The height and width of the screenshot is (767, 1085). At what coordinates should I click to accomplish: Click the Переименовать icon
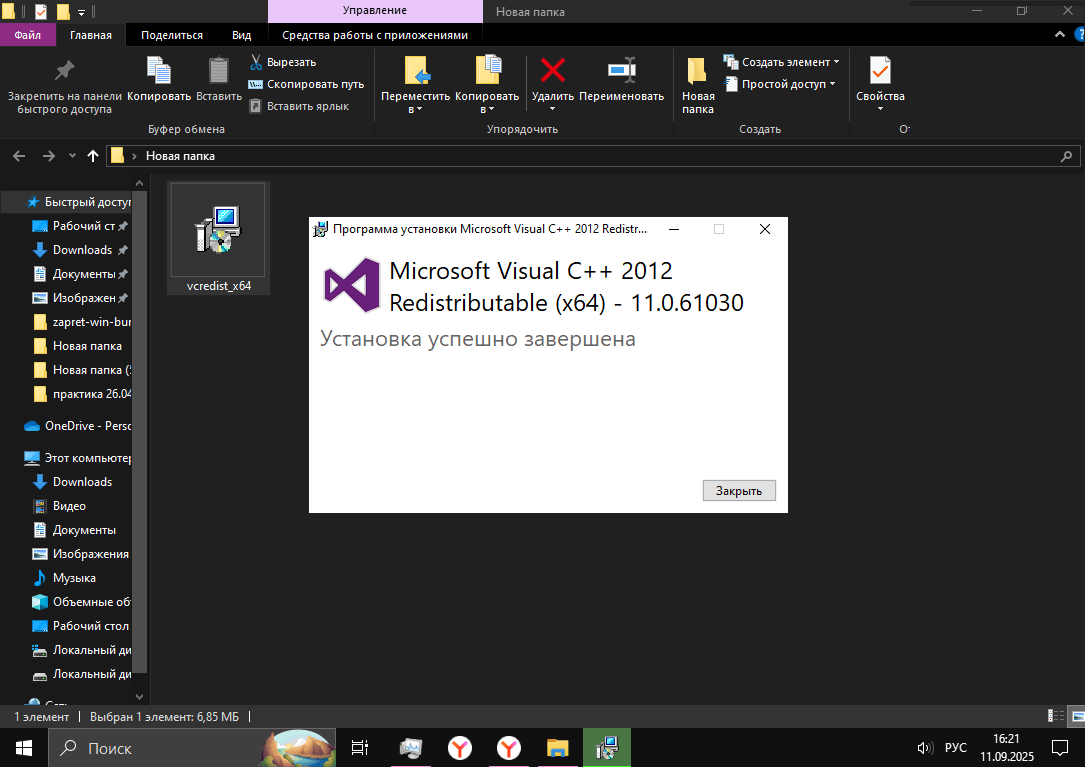tap(621, 71)
